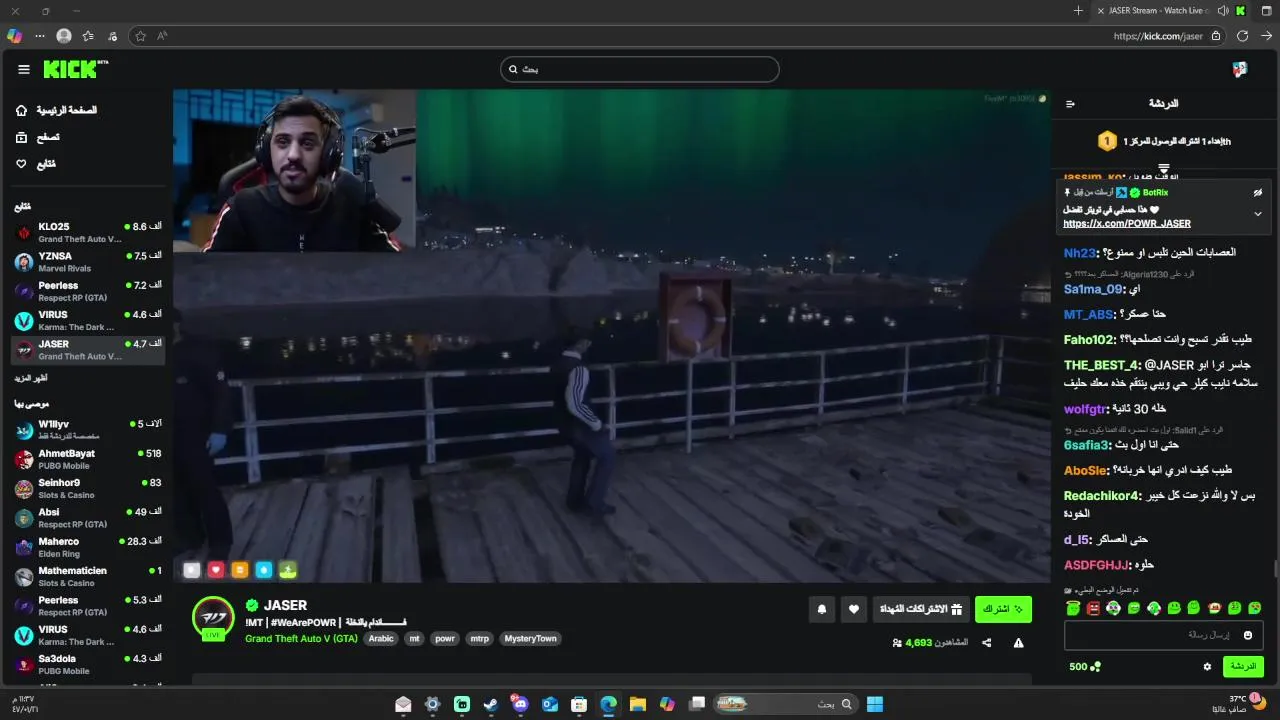The width and height of the screenshot is (1280, 720).
Task: Open the Mathematicien channel
Action: point(88,577)
